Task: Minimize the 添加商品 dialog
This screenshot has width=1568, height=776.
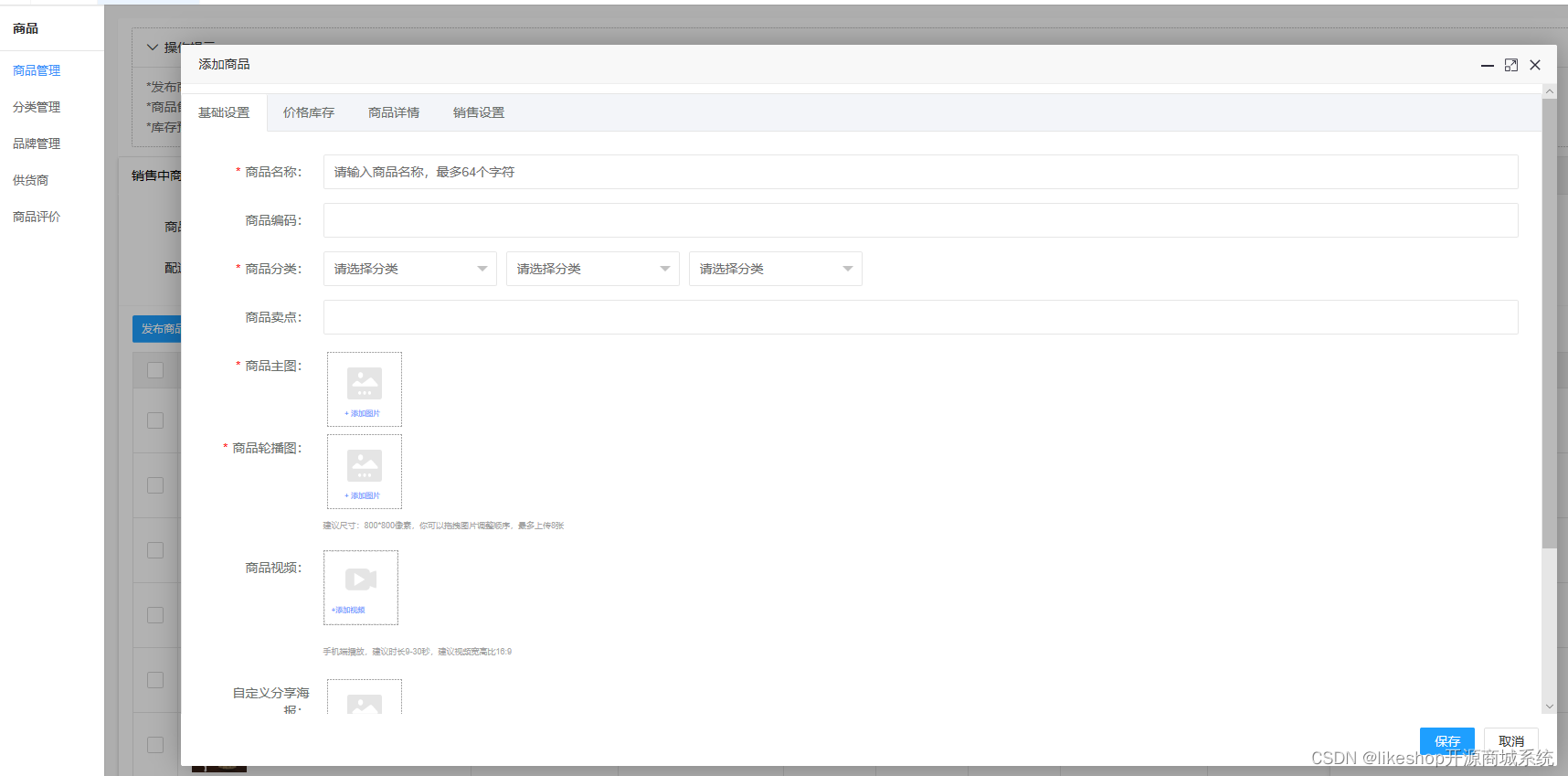Action: click(x=1488, y=65)
